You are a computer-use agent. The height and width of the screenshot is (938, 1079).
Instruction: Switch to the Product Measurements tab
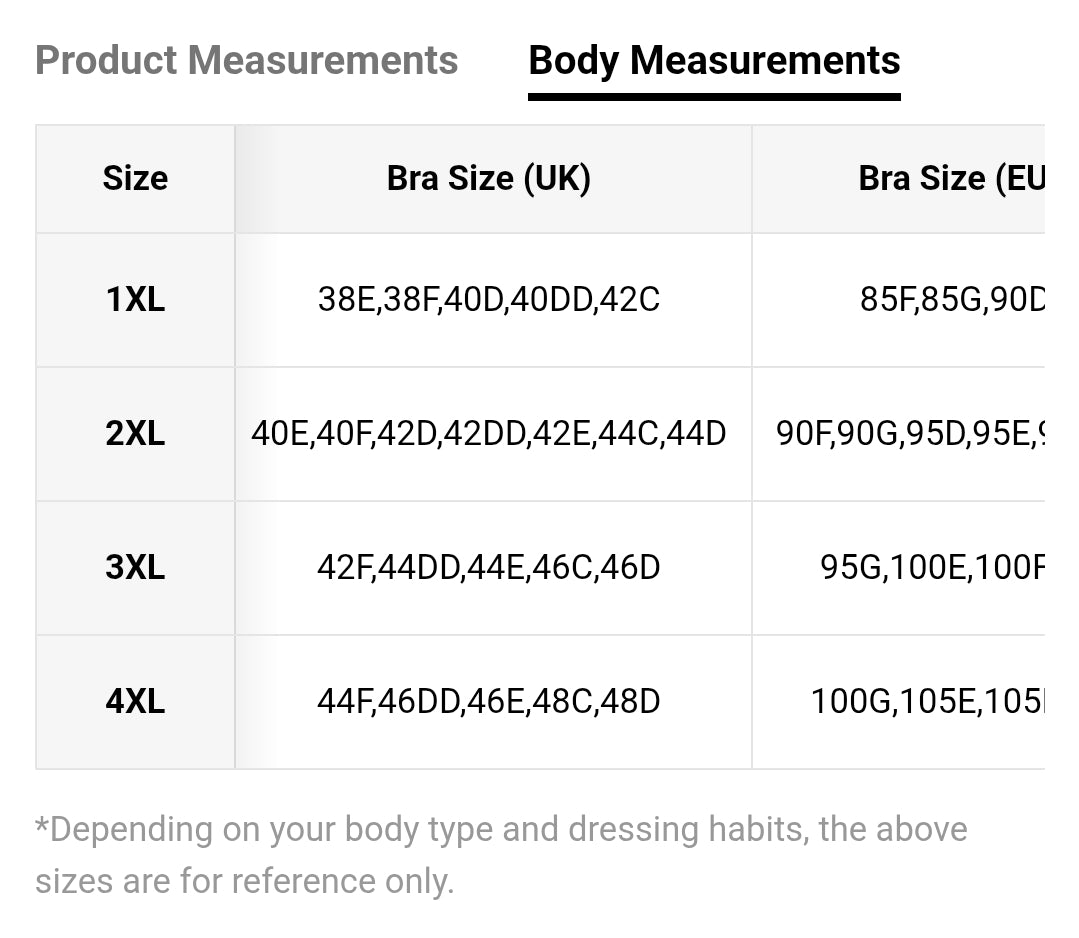[x=246, y=60]
